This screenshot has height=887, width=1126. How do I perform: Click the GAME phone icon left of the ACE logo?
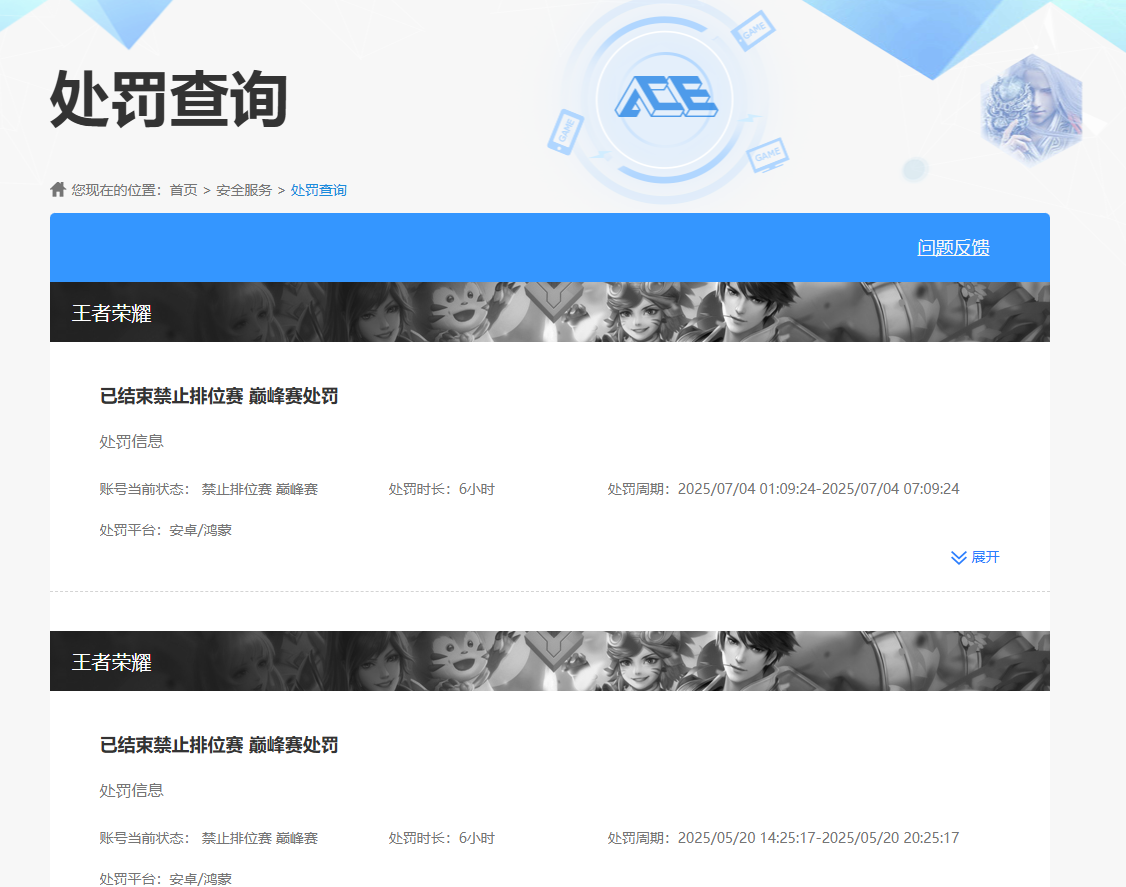[565, 132]
